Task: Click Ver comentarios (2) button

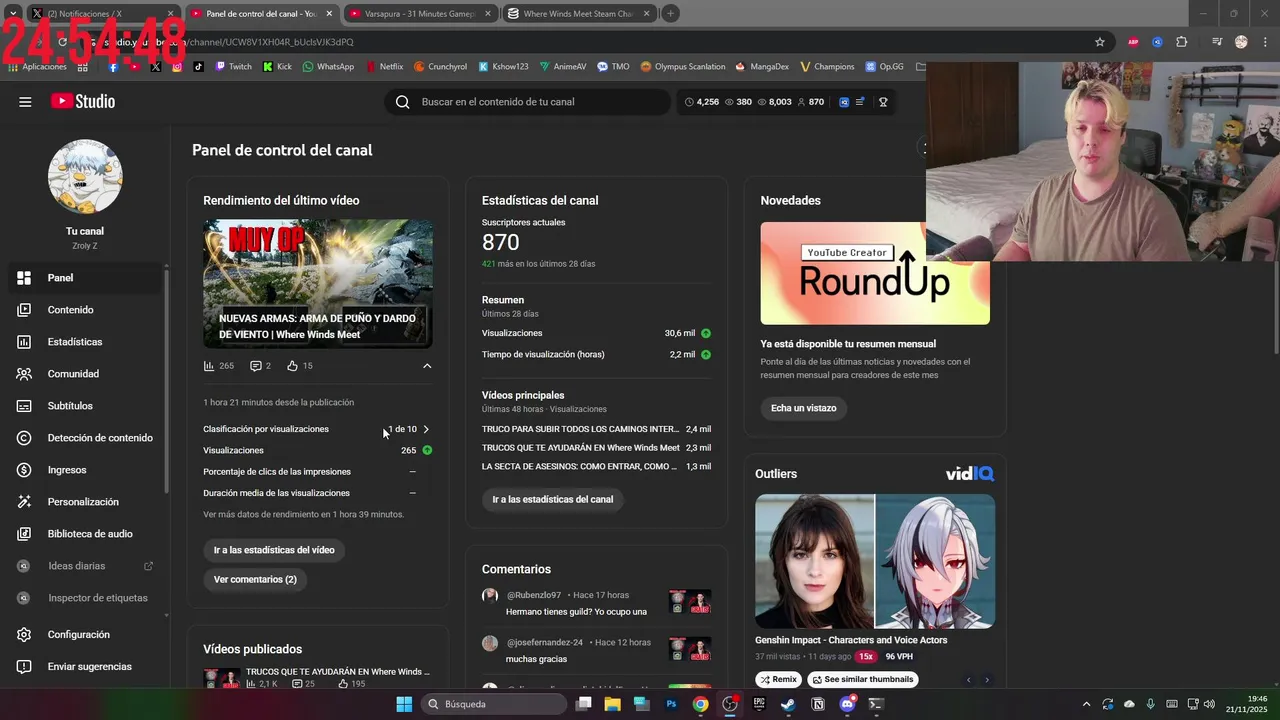Action: [255, 579]
